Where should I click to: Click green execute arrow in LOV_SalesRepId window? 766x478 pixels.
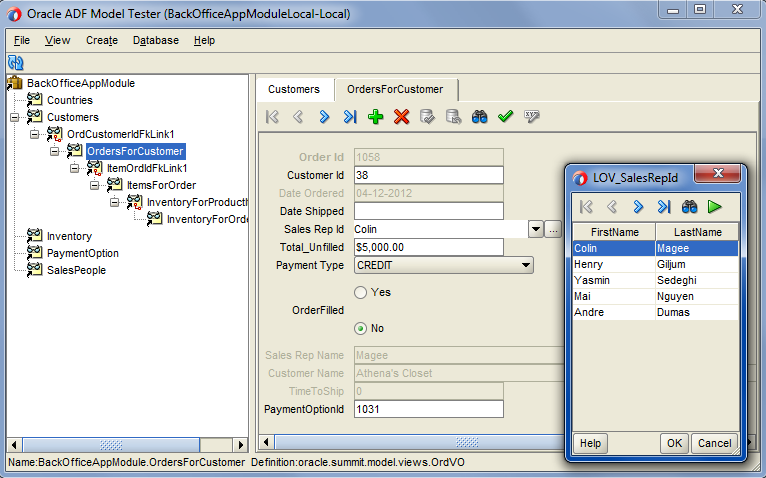point(715,207)
